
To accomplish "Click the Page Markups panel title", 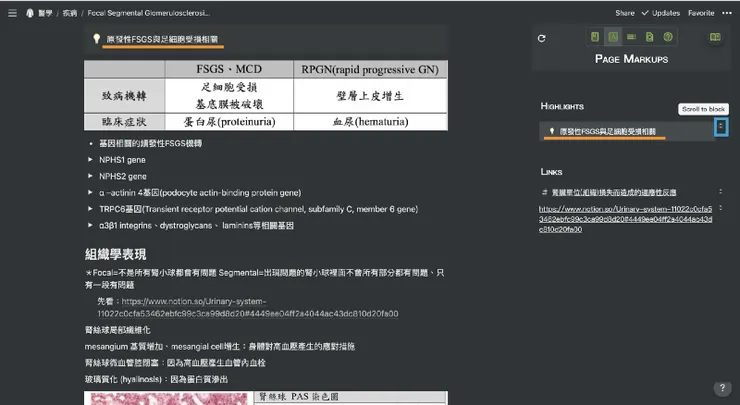I will (631, 59).
